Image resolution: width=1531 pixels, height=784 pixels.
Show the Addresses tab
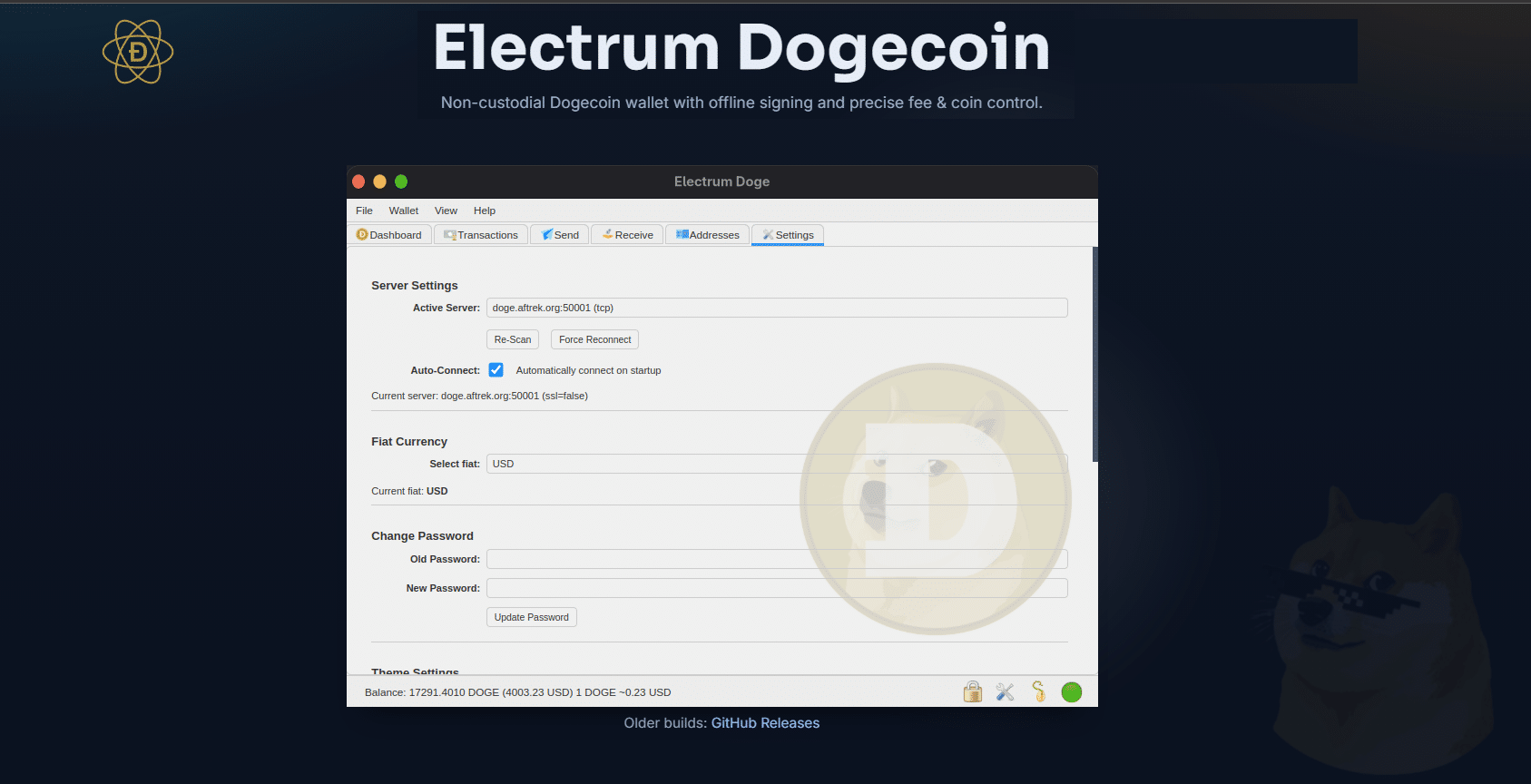(x=708, y=235)
